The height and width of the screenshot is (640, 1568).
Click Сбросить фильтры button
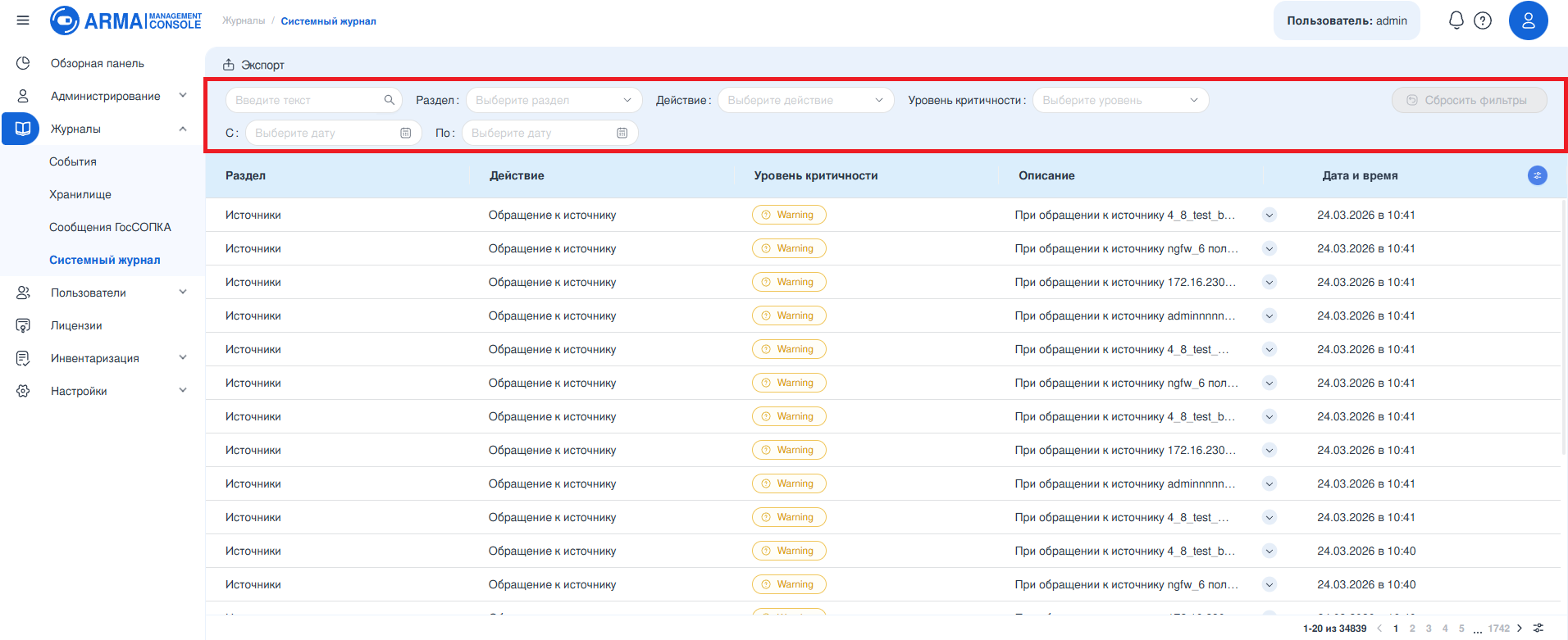click(x=1469, y=100)
